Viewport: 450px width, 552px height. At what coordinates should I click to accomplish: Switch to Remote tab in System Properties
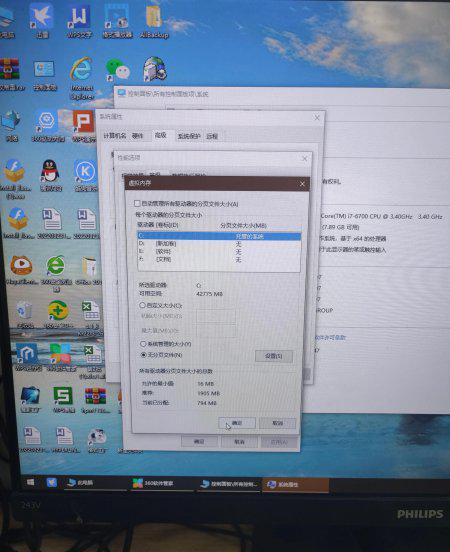(212, 137)
